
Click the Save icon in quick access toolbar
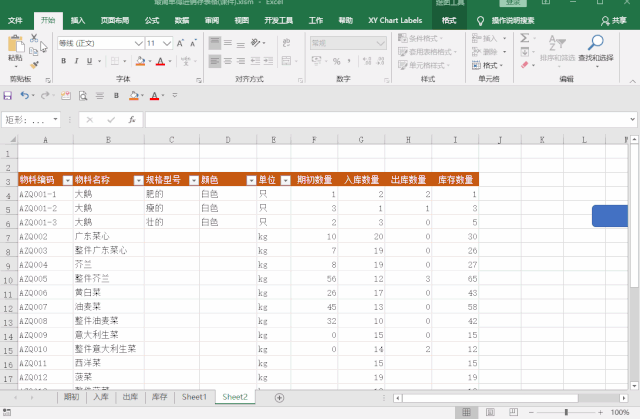pyautogui.click(x=8, y=96)
